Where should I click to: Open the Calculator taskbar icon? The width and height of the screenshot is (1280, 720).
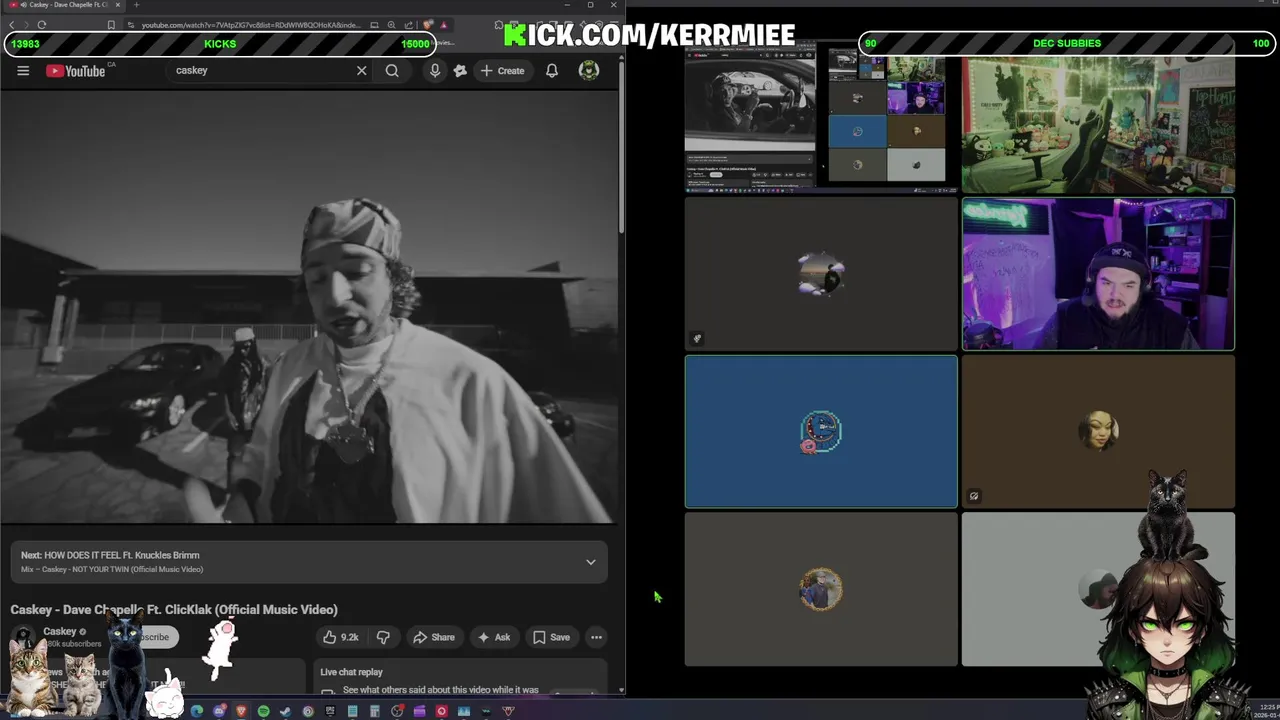tap(374, 711)
